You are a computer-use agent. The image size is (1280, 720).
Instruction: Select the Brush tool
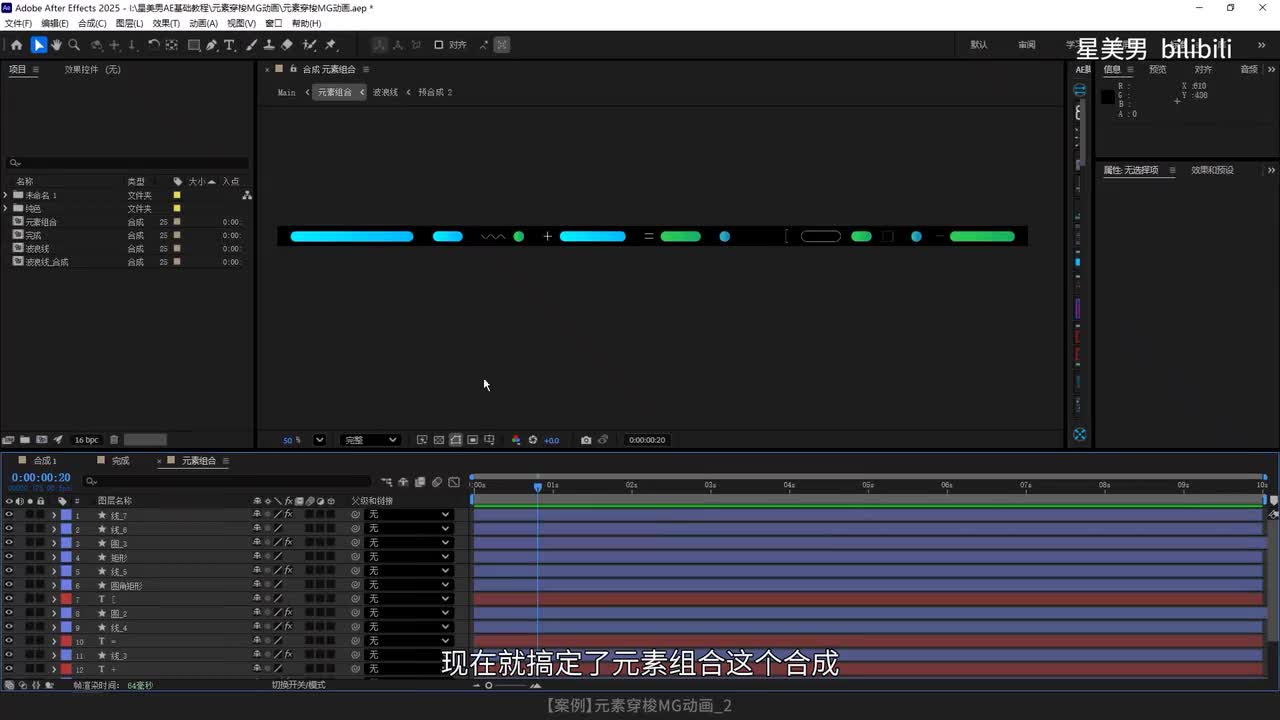click(x=252, y=45)
